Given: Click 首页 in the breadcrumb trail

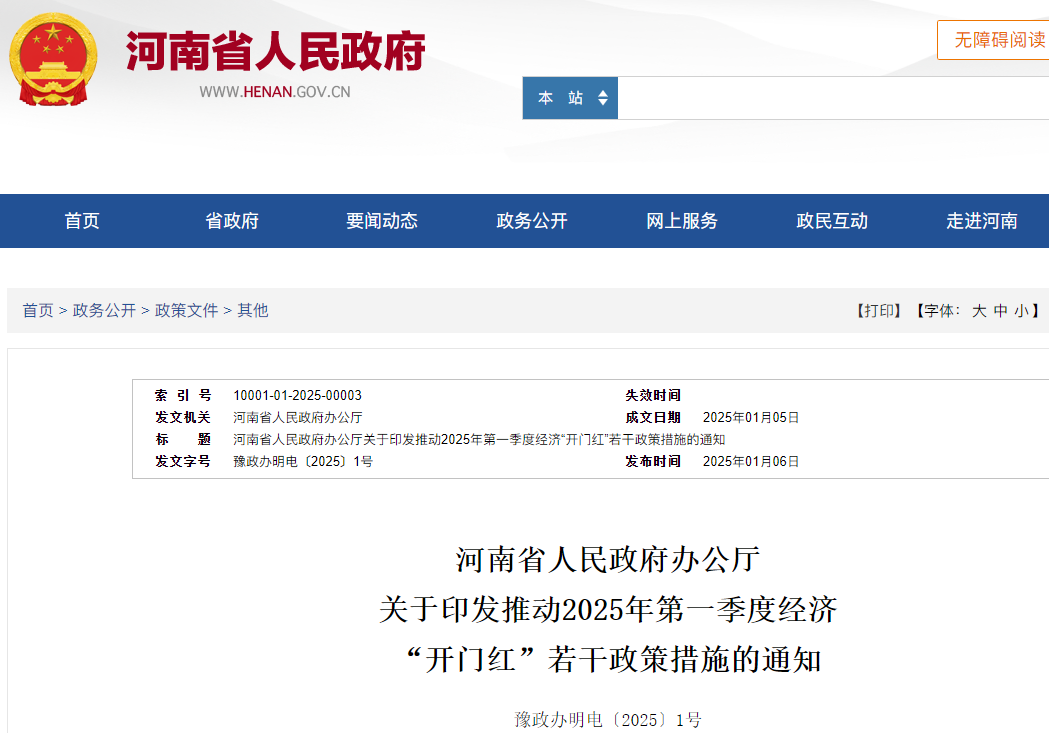Looking at the screenshot, I should tap(36, 311).
